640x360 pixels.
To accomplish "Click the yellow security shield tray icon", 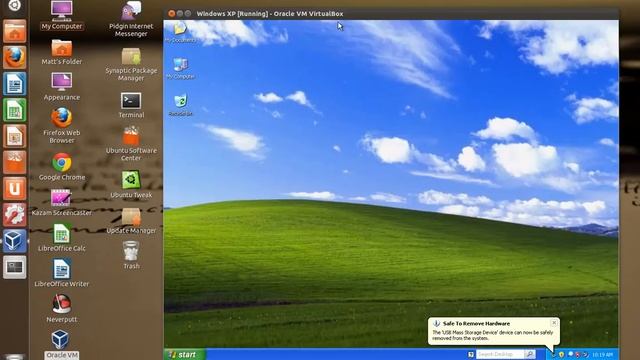I will [562, 354].
